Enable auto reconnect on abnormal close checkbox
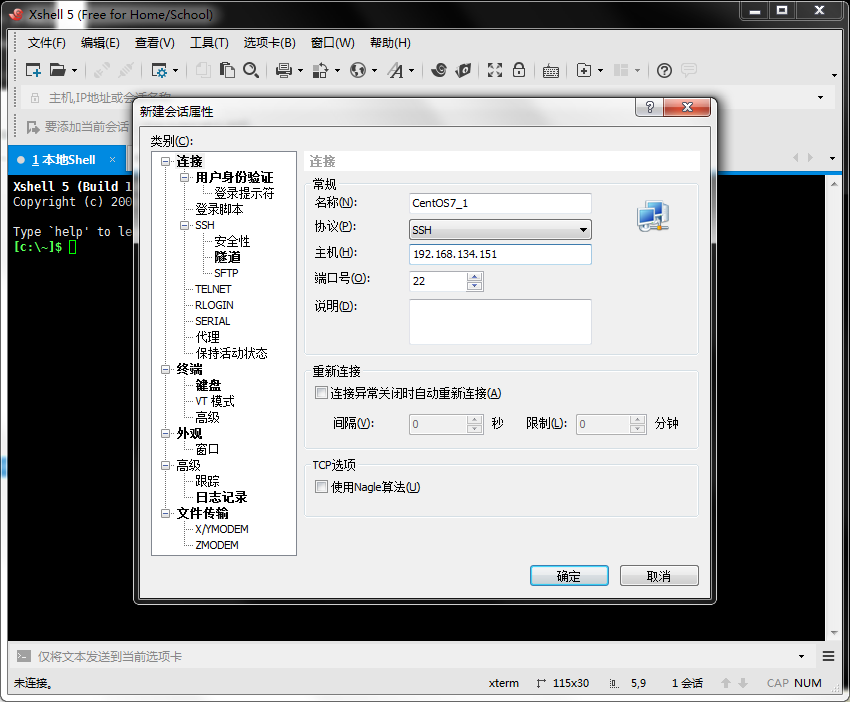Screen dimensions: 850x702 [x=321, y=392]
